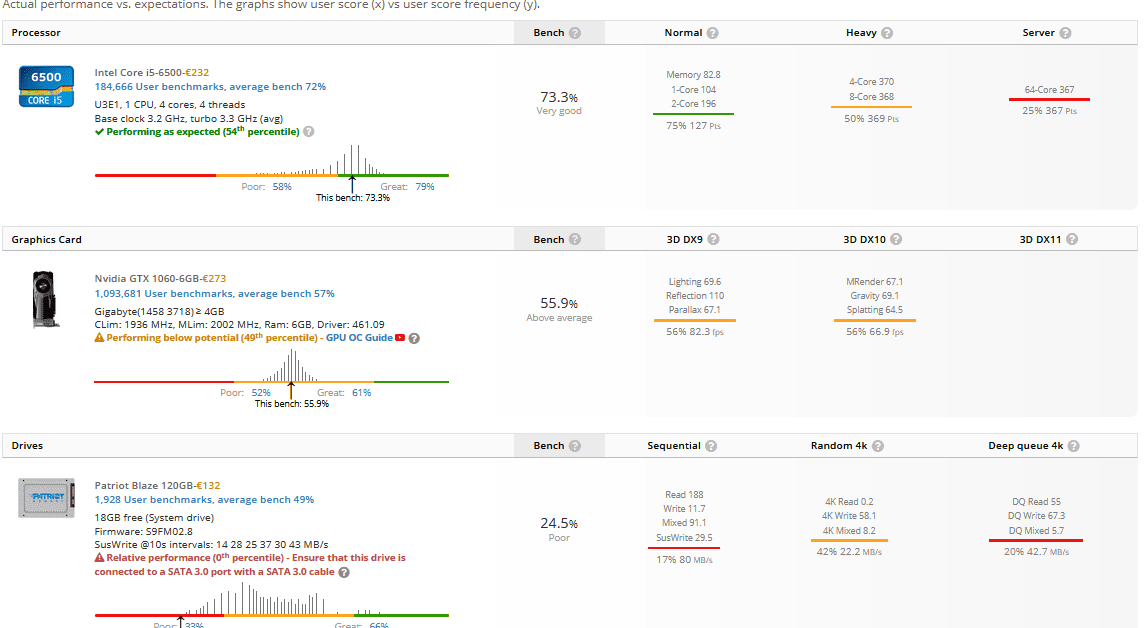Click 'SusWrite 29.5' value
This screenshot has height=628, width=1144.
(x=684, y=538)
